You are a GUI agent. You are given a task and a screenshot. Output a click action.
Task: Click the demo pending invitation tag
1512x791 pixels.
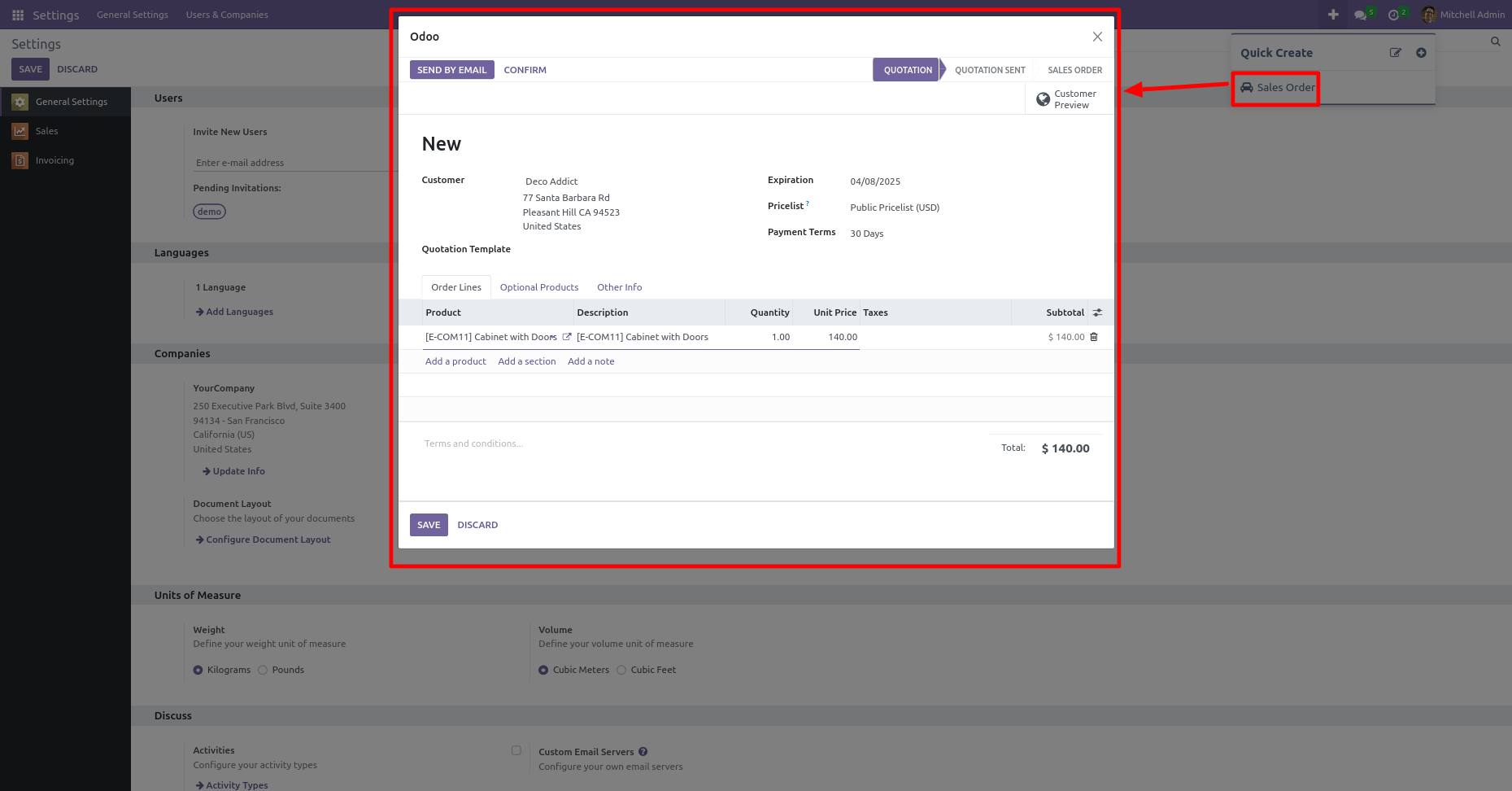[x=209, y=212]
